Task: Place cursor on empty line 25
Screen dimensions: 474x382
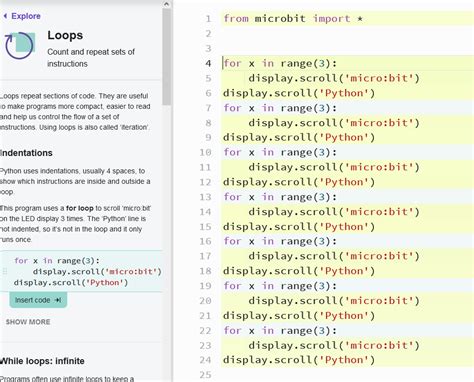Action: (x=347, y=375)
